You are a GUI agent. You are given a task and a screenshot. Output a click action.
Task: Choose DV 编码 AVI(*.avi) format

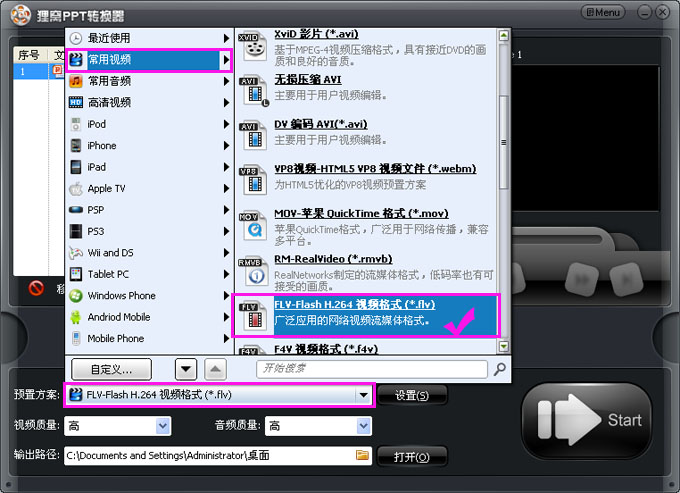[320, 124]
